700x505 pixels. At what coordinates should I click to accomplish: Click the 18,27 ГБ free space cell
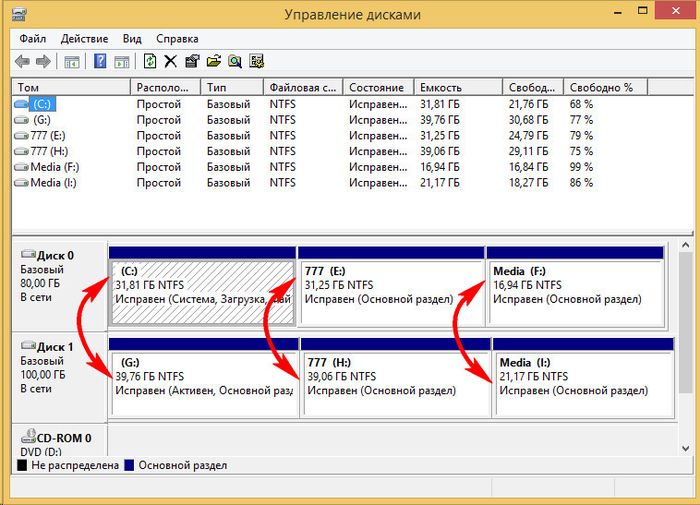tap(529, 183)
